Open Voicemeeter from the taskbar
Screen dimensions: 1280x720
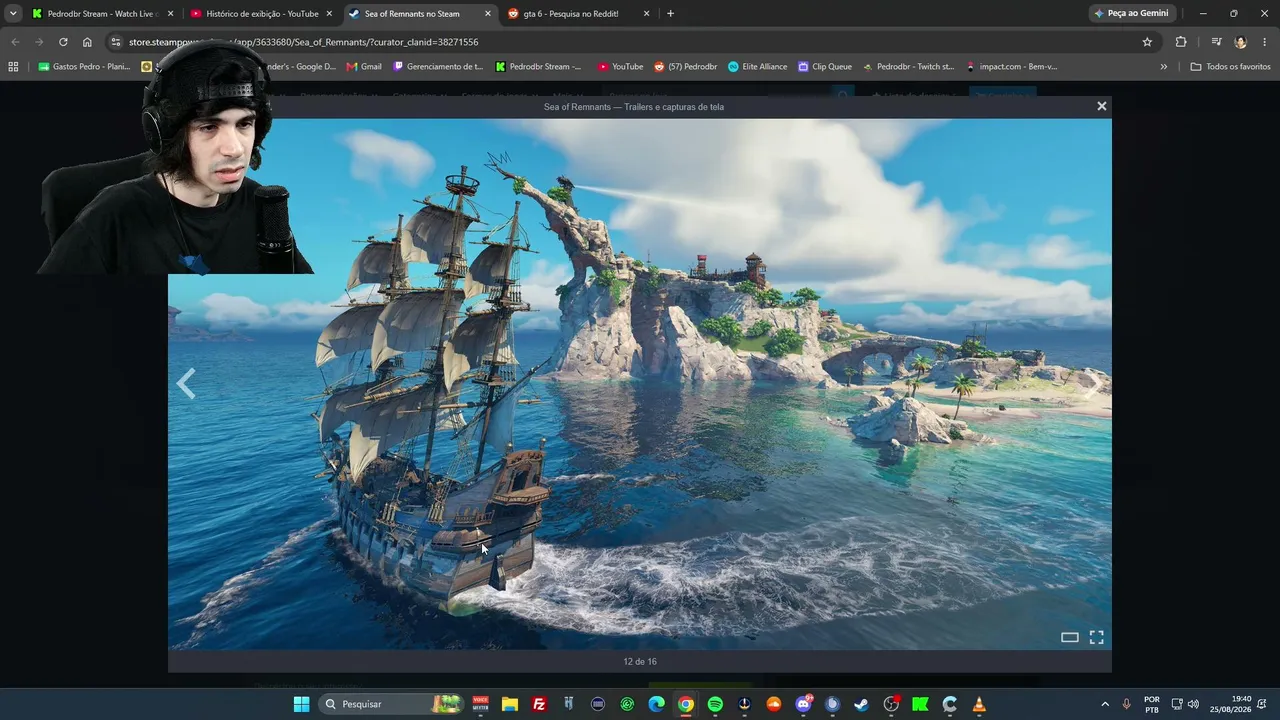pos(481,704)
